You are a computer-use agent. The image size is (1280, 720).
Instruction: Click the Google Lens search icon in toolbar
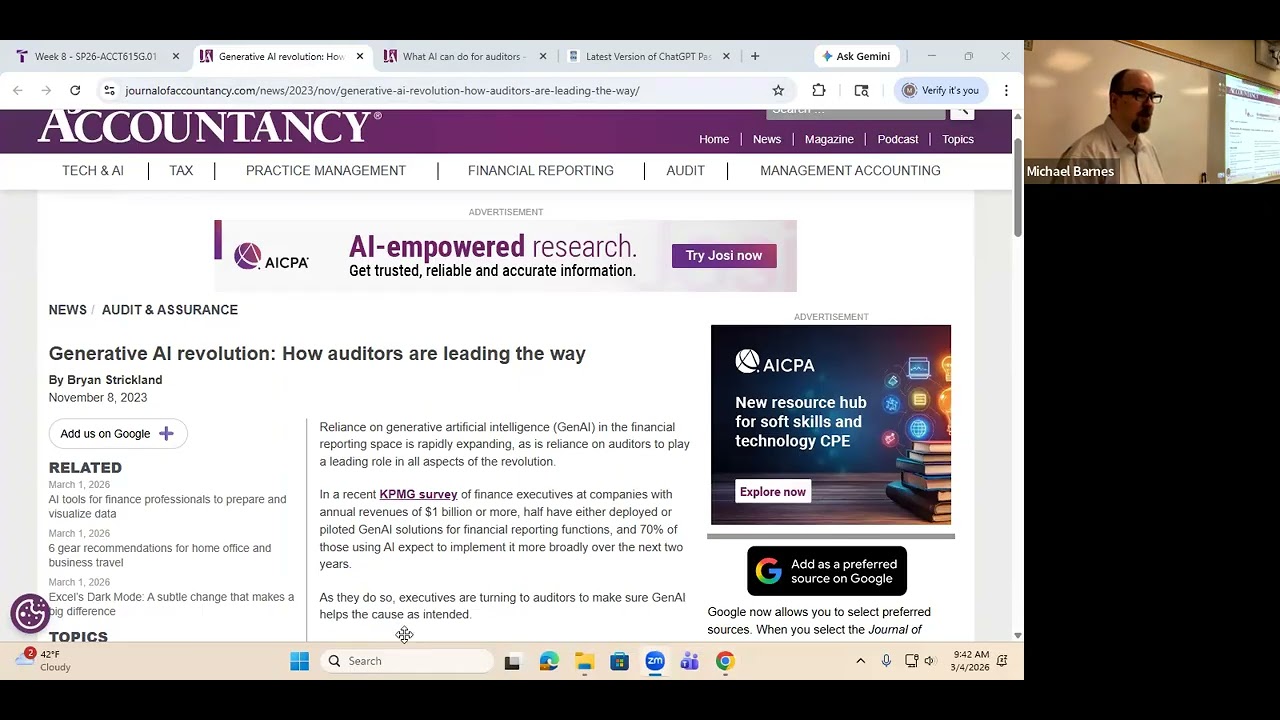861,90
